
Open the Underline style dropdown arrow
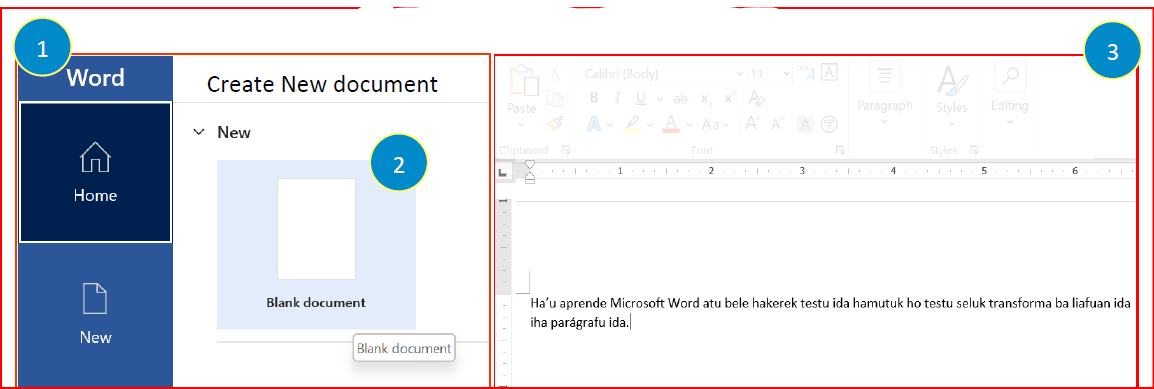659,99
